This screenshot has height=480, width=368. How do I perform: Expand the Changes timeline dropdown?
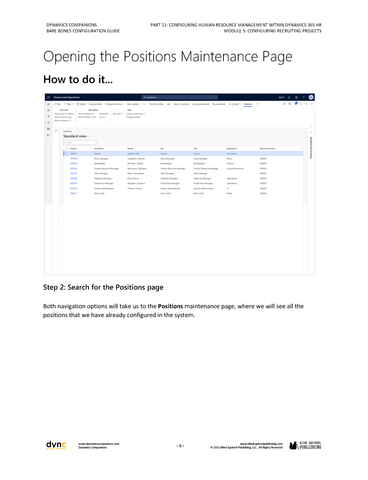point(114,104)
